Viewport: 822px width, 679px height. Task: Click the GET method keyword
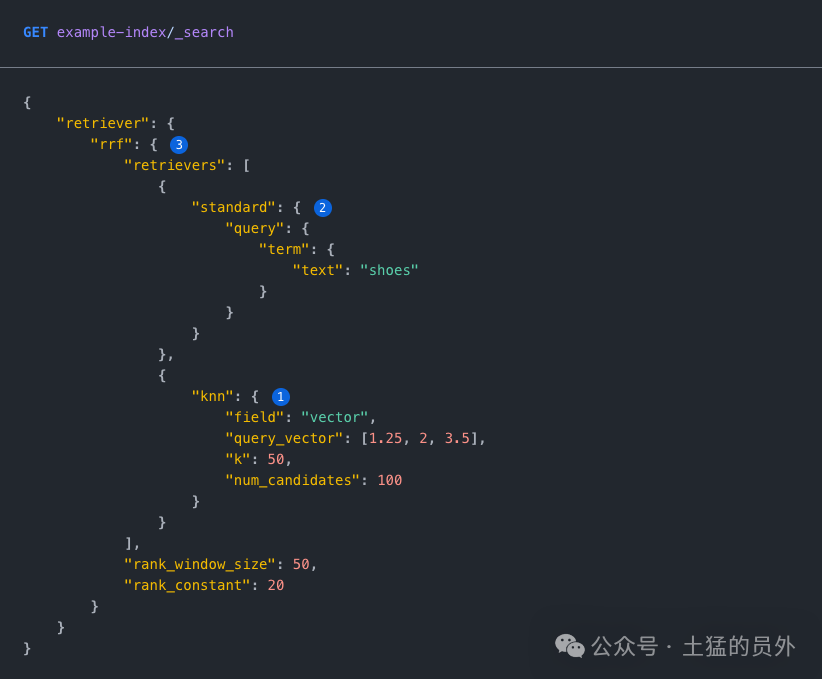pos(35,33)
